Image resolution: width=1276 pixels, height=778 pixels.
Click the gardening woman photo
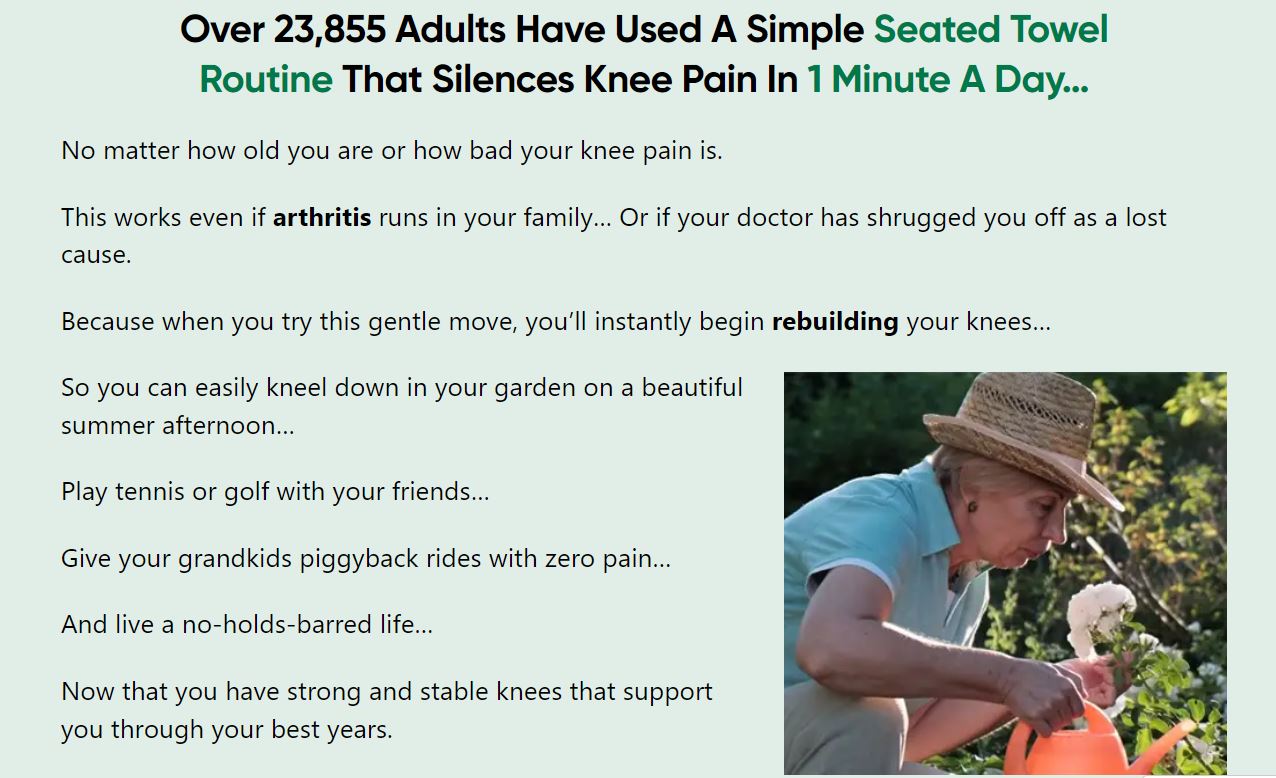click(x=1004, y=573)
